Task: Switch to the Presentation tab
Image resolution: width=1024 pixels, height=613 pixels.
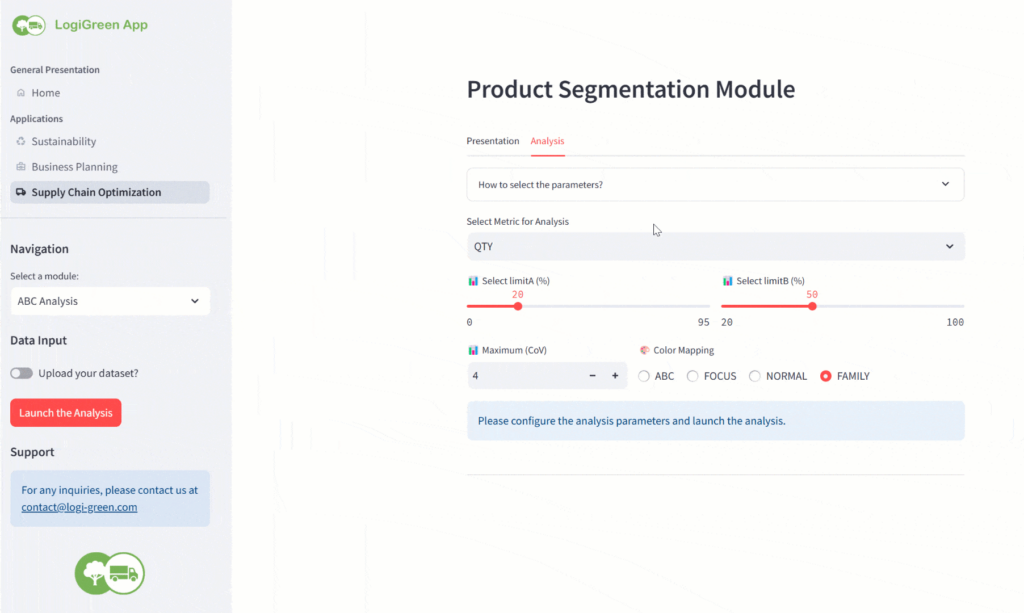Action: click(493, 141)
